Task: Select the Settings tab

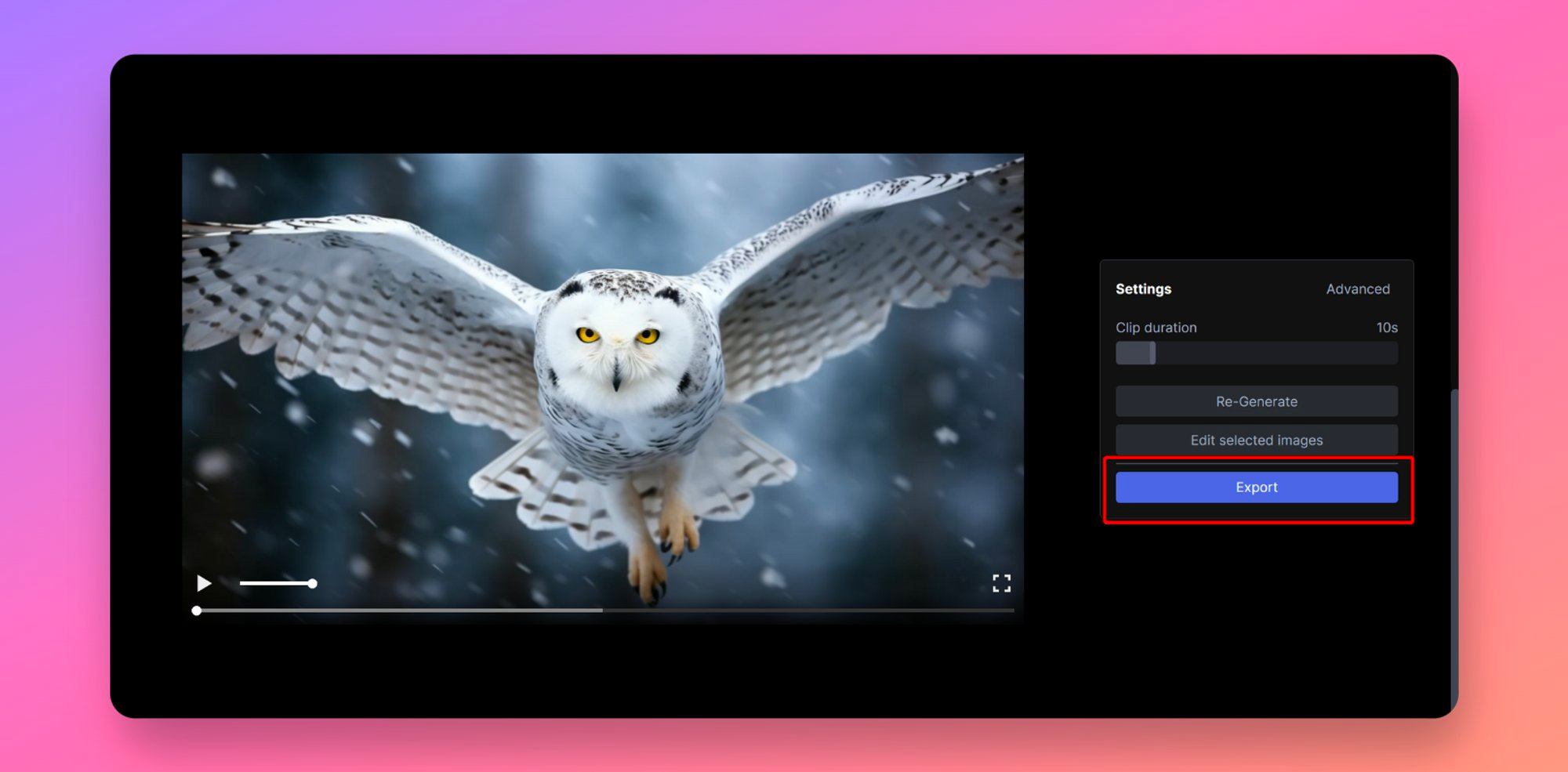Action: 1143,289
